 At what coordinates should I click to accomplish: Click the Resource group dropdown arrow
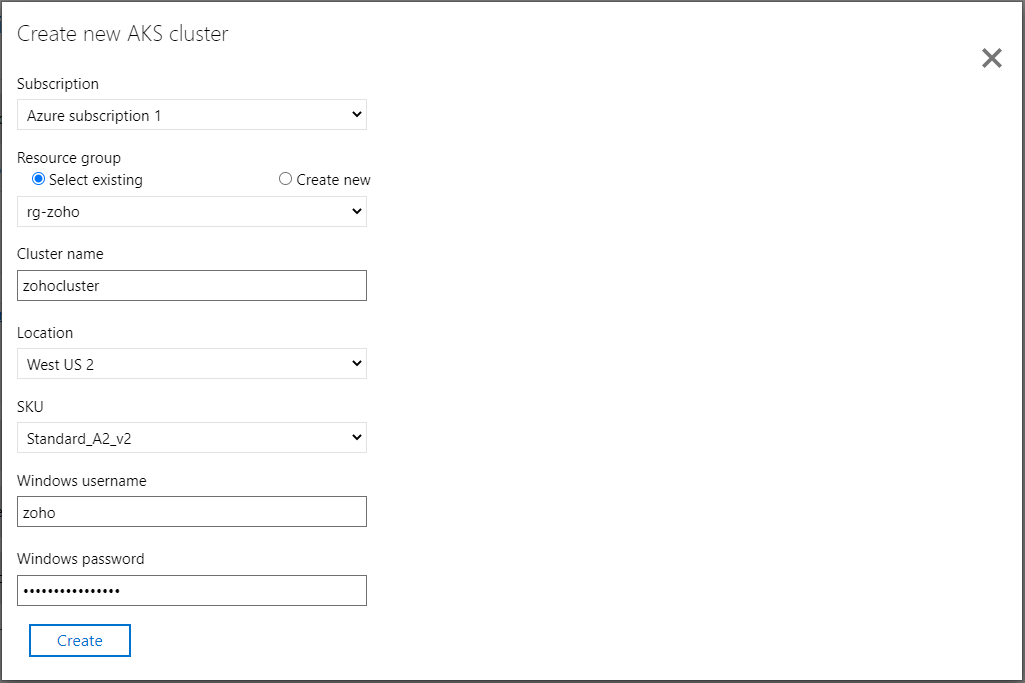357,211
